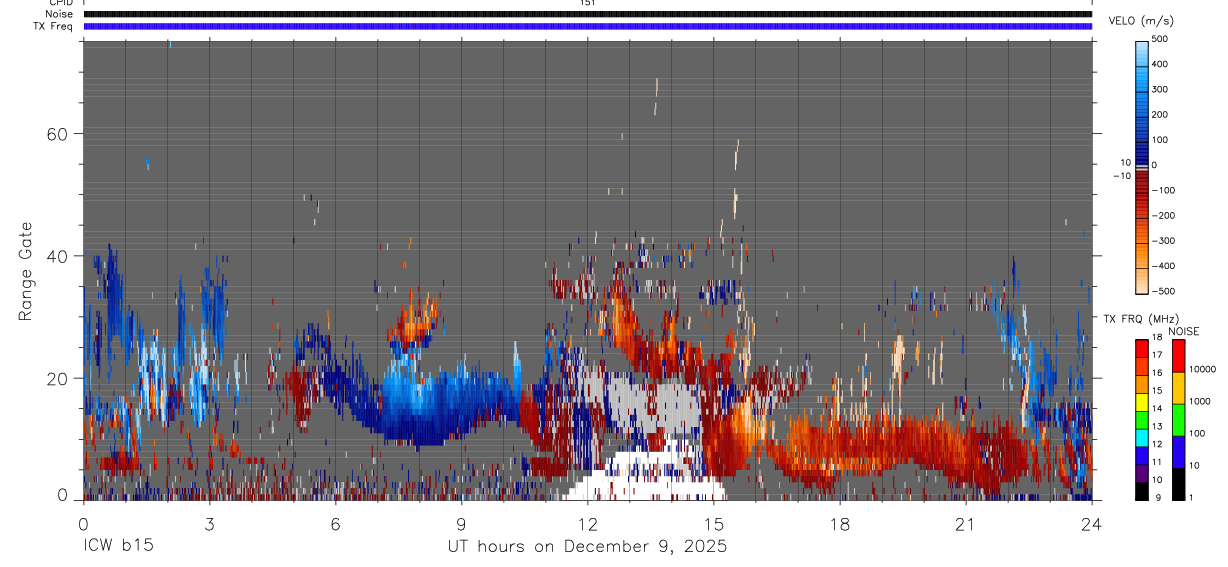Click the blue TX Freq strip above plot

(x=587, y=26)
